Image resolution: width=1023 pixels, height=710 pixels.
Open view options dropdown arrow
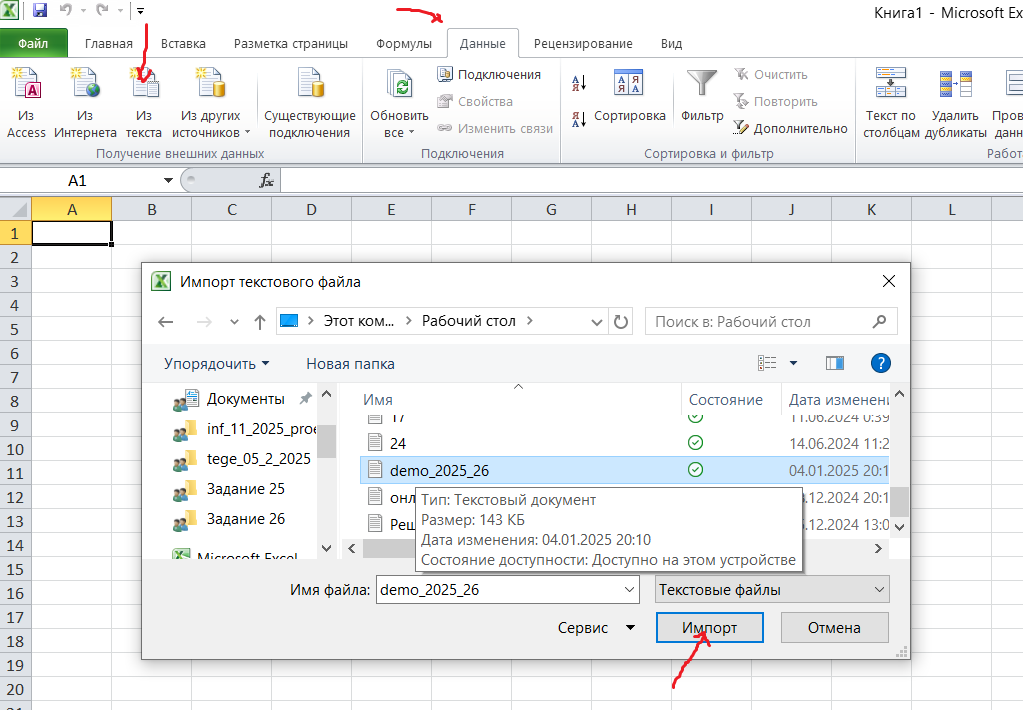click(793, 363)
